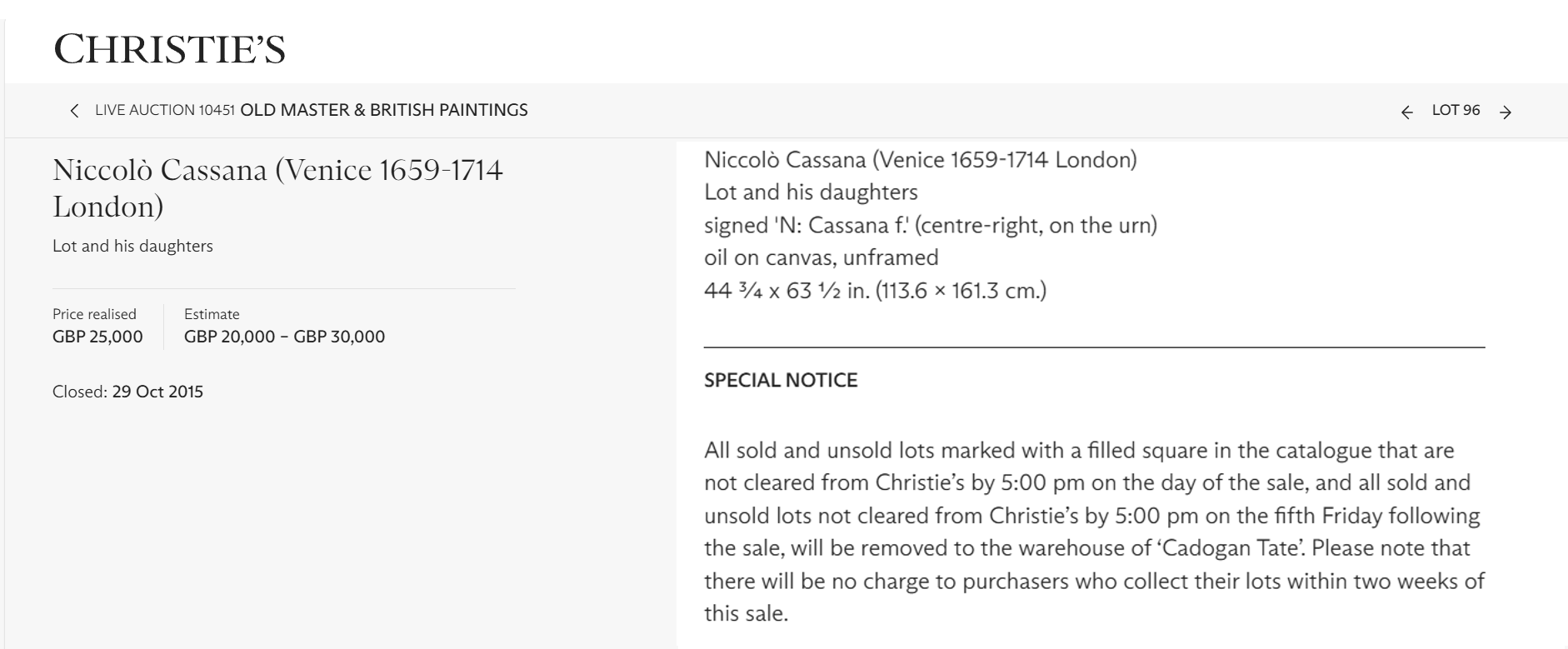The height and width of the screenshot is (649, 1568).
Task: Click the back chevron beside Live Auction
Action: [x=75, y=111]
